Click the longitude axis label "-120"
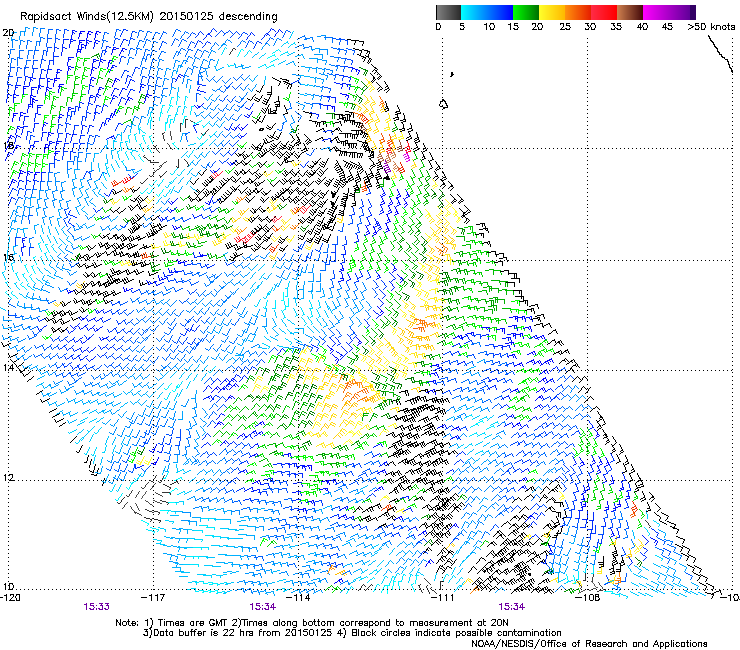 tap(10, 598)
